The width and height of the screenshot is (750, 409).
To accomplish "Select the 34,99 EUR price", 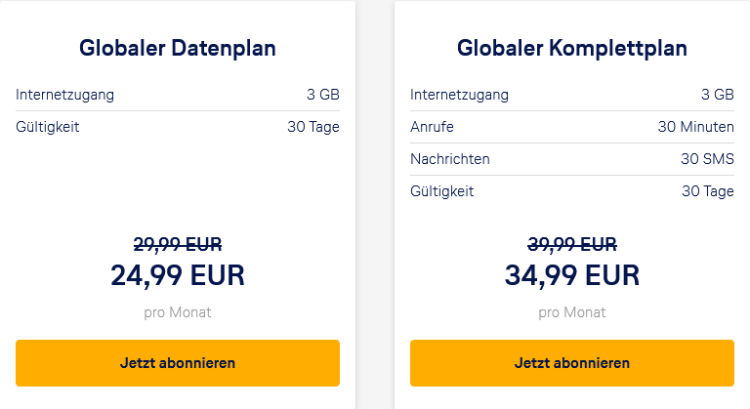I will pos(572,275).
